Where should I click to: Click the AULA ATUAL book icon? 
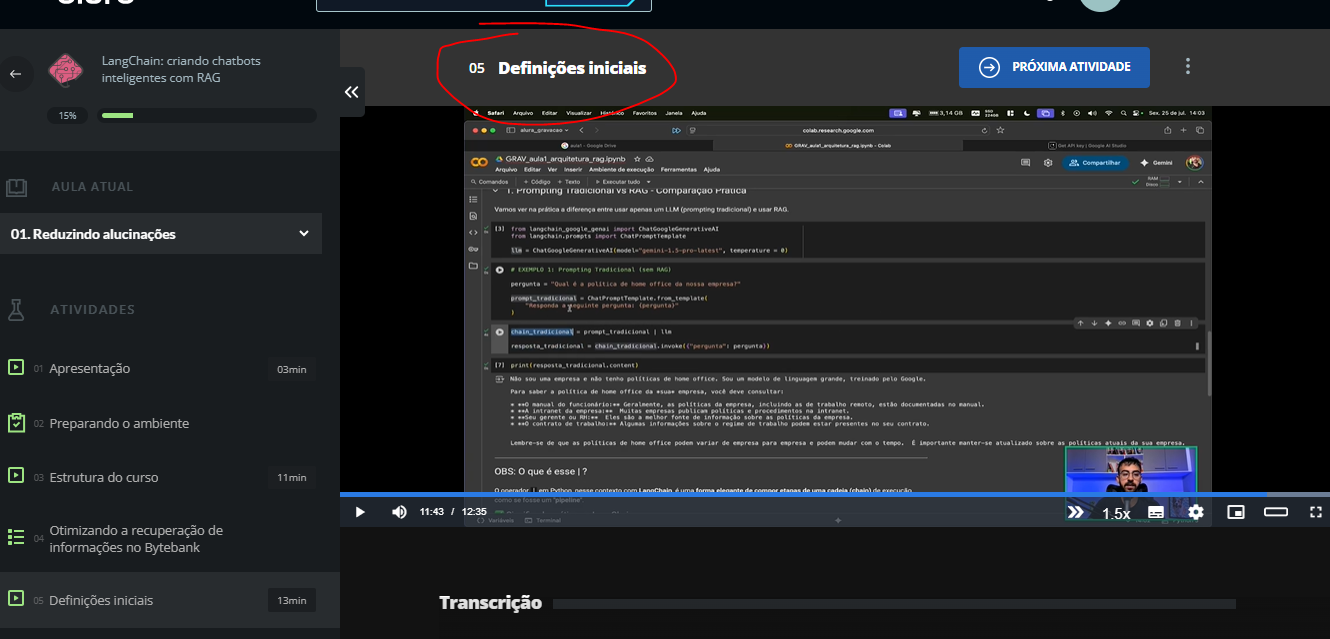click(16, 187)
